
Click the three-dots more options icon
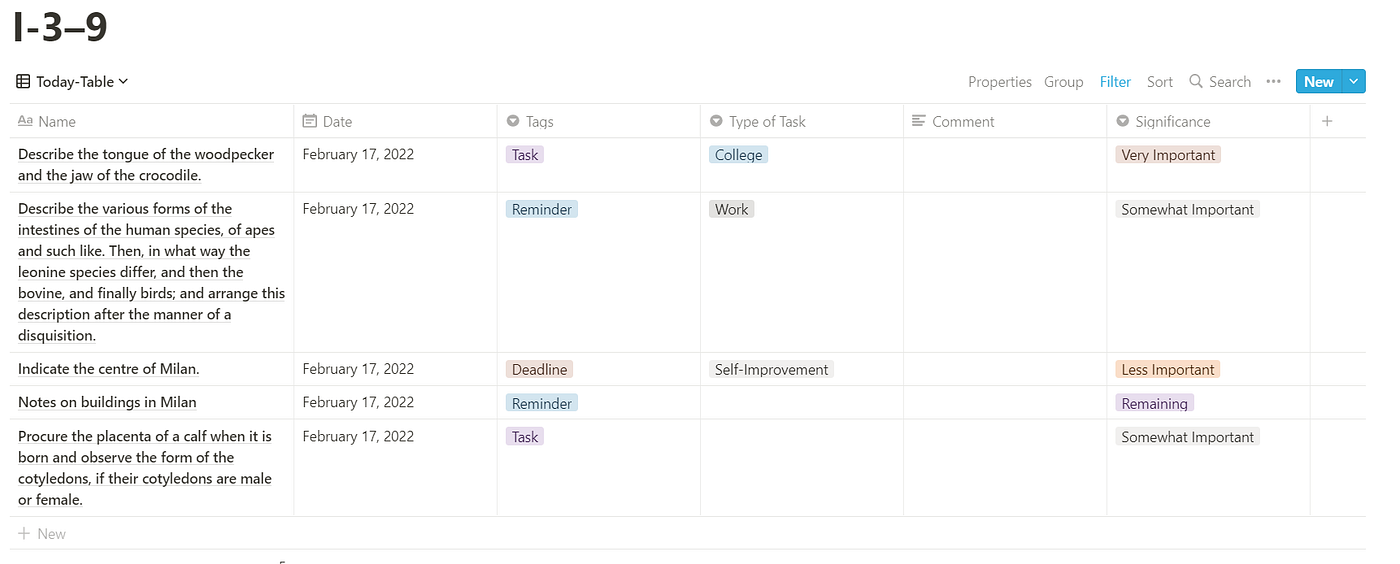1273,82
